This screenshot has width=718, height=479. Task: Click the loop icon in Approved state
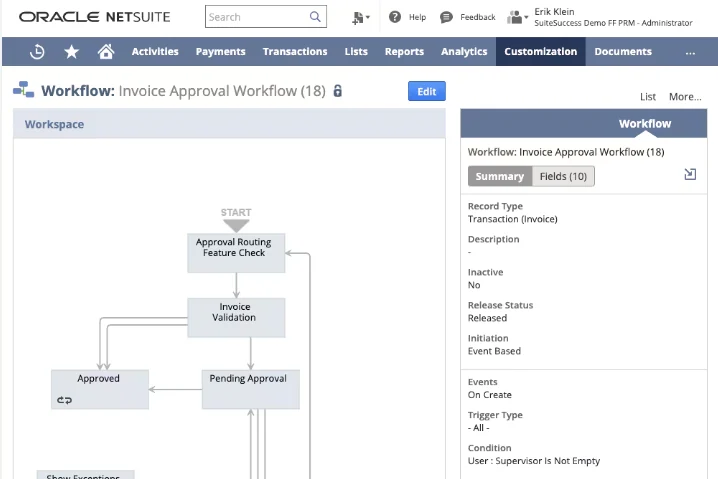click(64, 400)
